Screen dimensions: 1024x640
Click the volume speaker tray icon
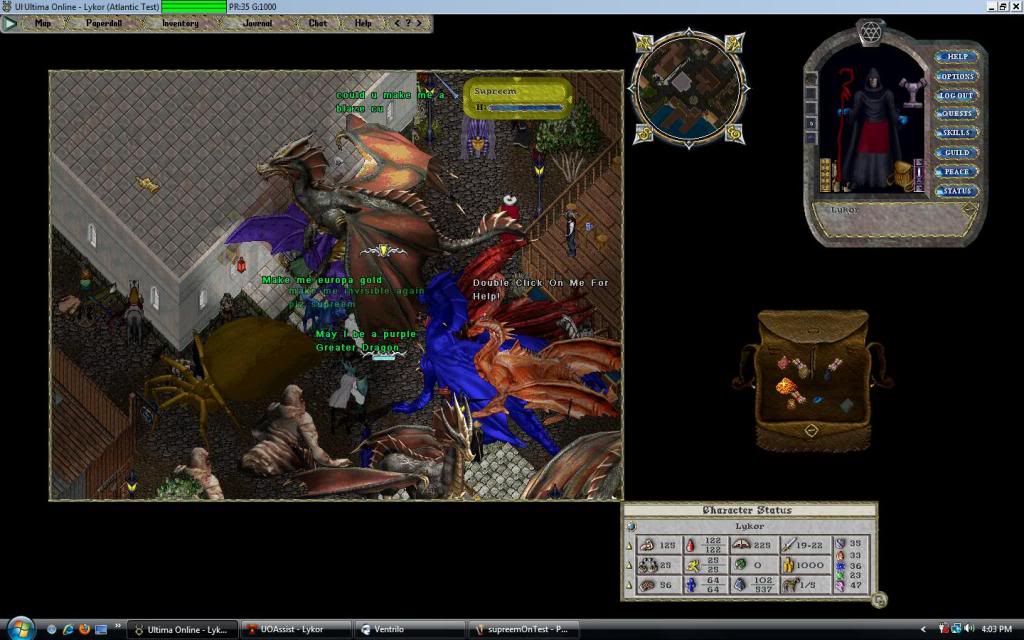969,629
